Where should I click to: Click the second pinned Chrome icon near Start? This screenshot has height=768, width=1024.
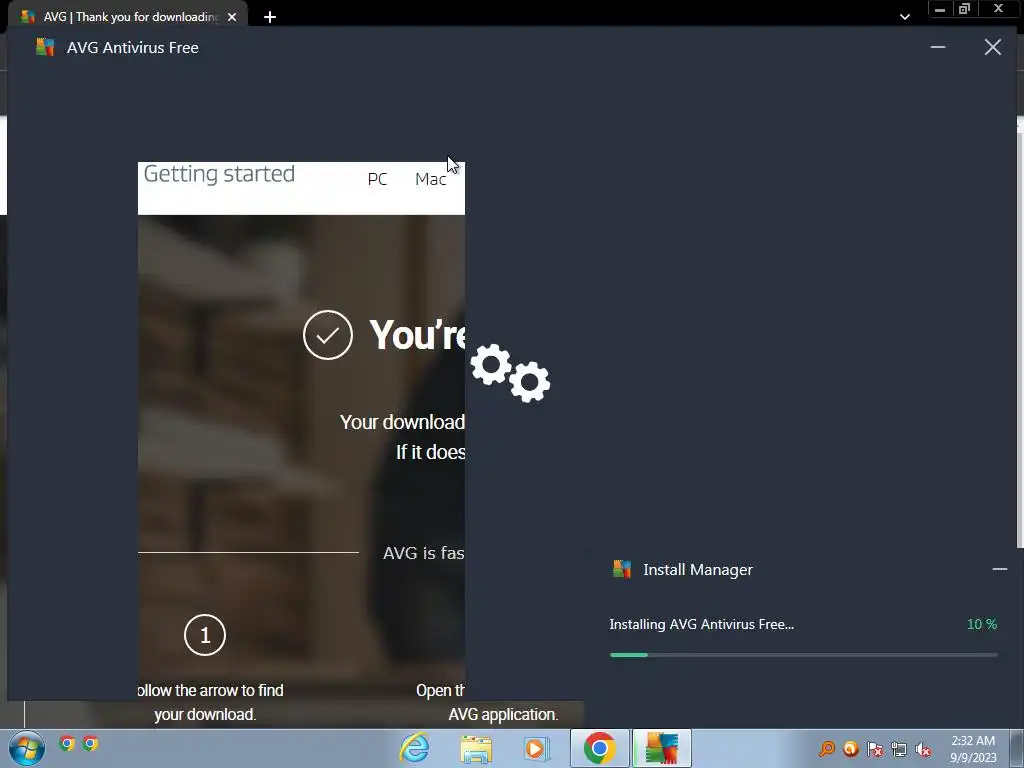90,743
